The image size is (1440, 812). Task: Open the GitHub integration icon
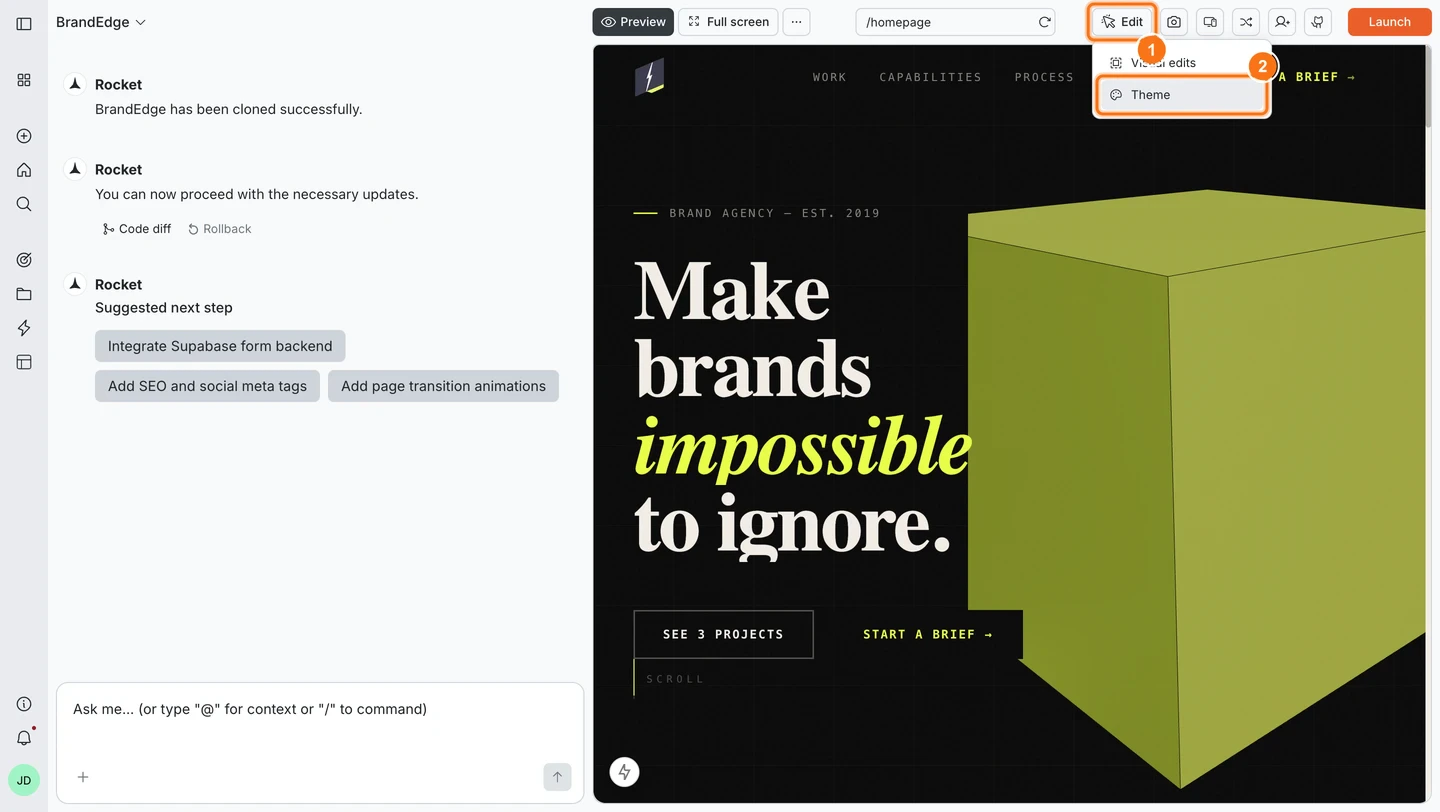tap(1318, 21)
